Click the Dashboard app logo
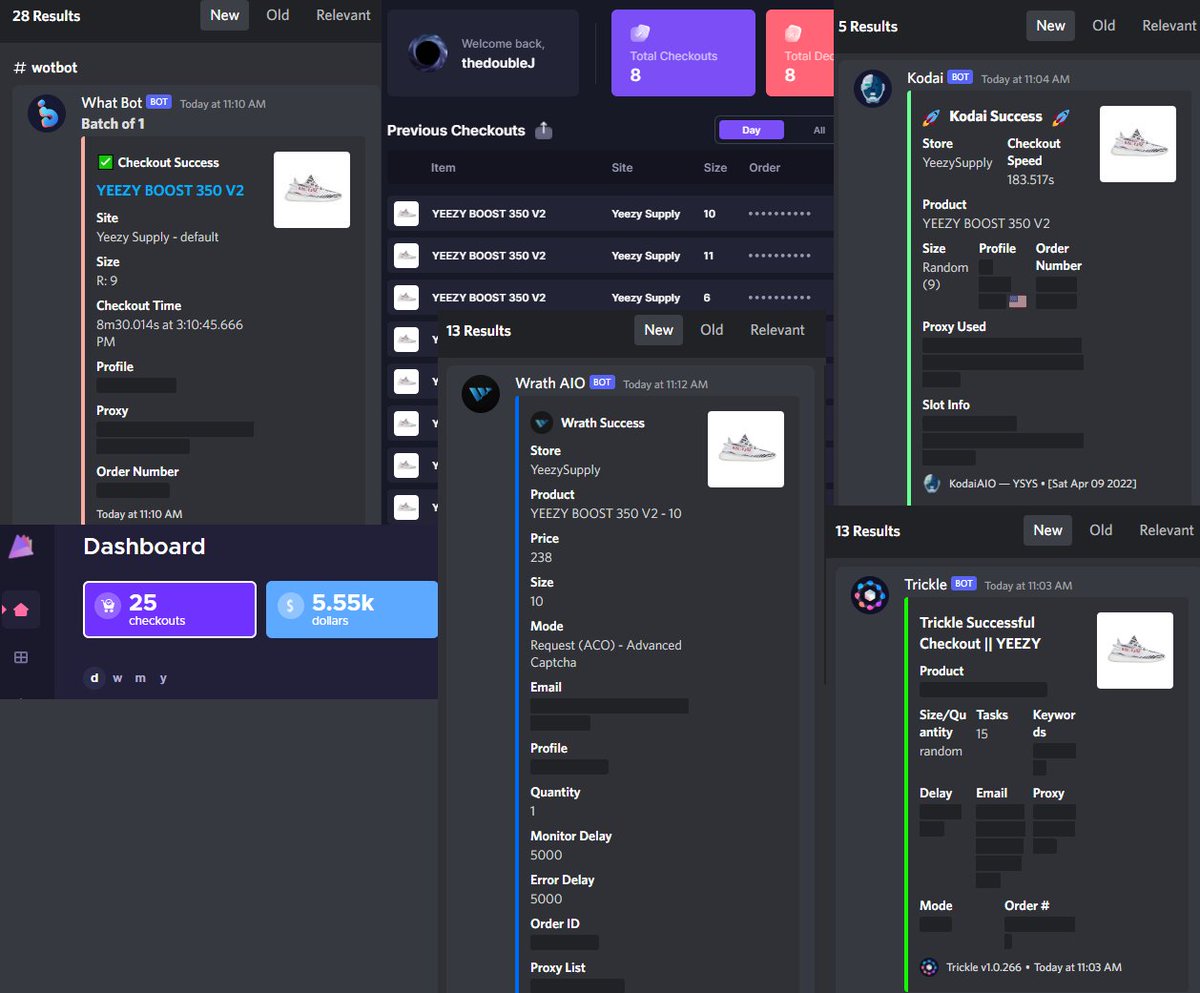This screenshot has height=993, width=1200. [x=20, y=546]
